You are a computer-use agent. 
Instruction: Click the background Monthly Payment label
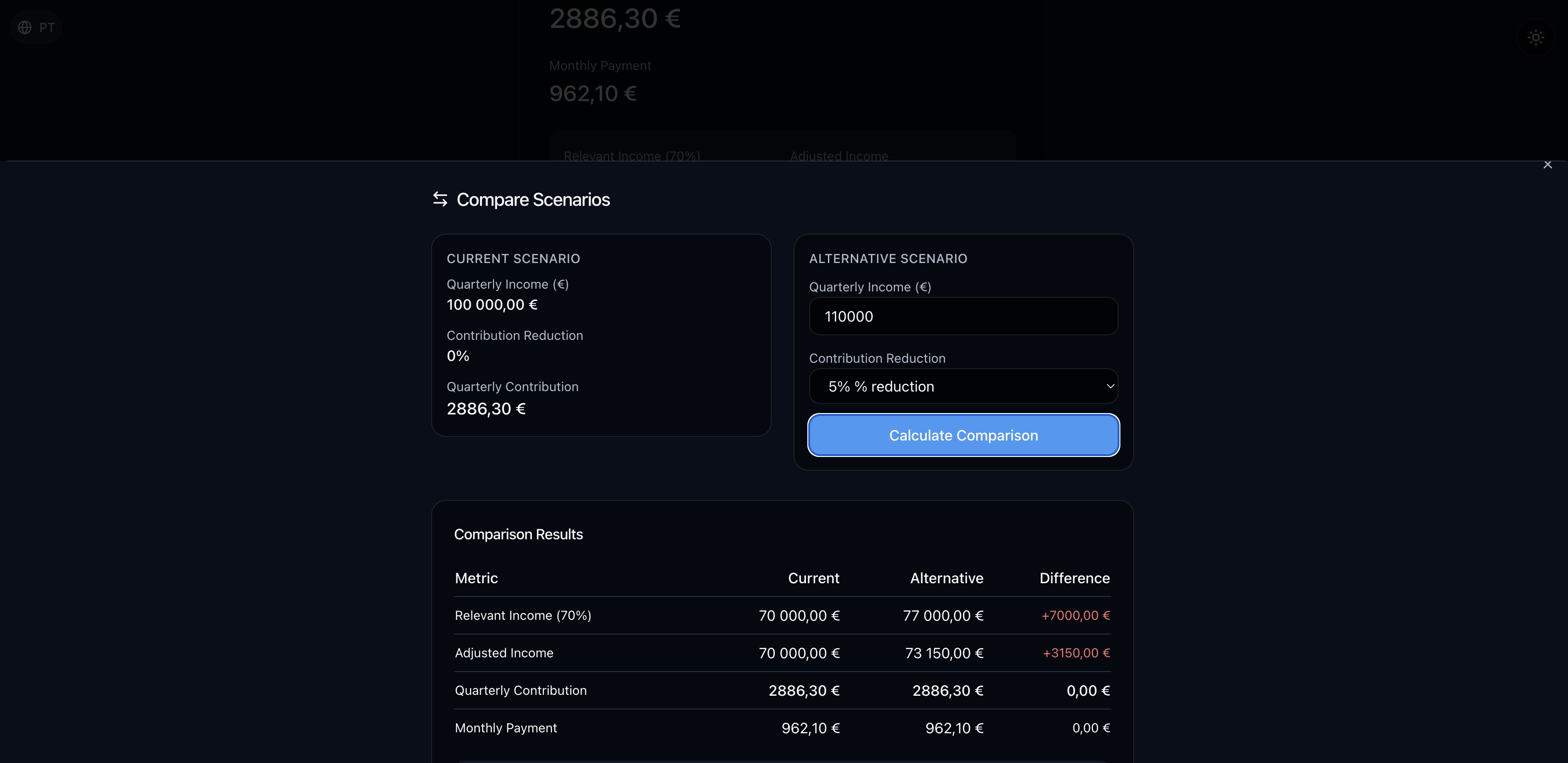pyautogui.click(x=600, y=66)
